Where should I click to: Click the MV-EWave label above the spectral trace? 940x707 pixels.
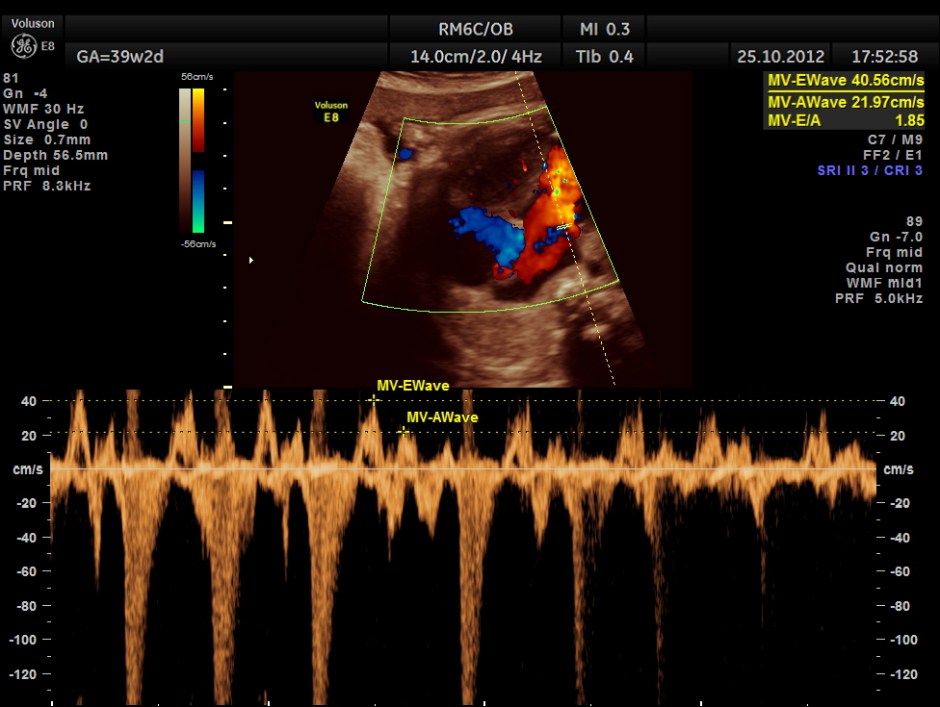tap(412, 385)
